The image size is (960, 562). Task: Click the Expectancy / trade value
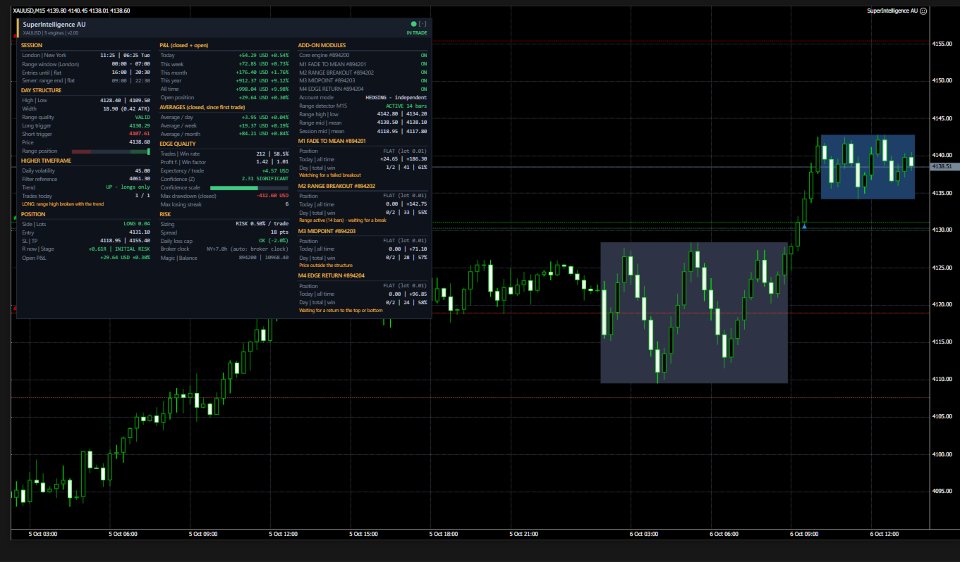(x=275, y=171)
